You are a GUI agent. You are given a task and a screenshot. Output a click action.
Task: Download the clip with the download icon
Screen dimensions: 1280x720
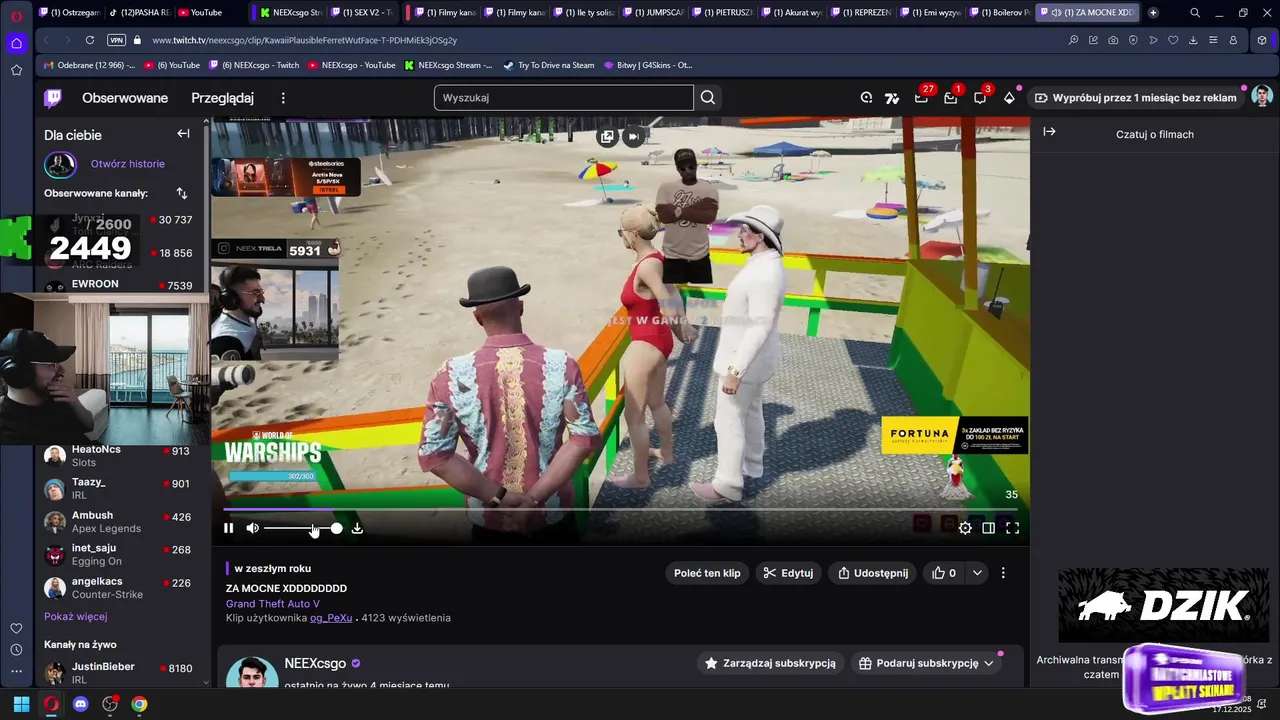click(x=357, y=528)
